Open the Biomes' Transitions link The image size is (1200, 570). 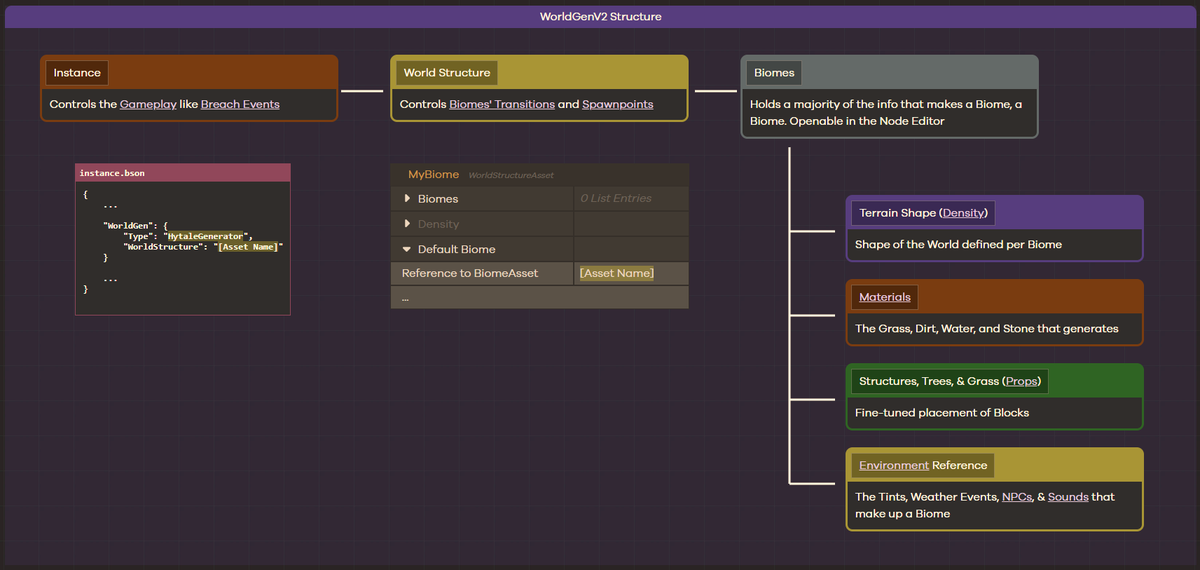coord(502,104)
